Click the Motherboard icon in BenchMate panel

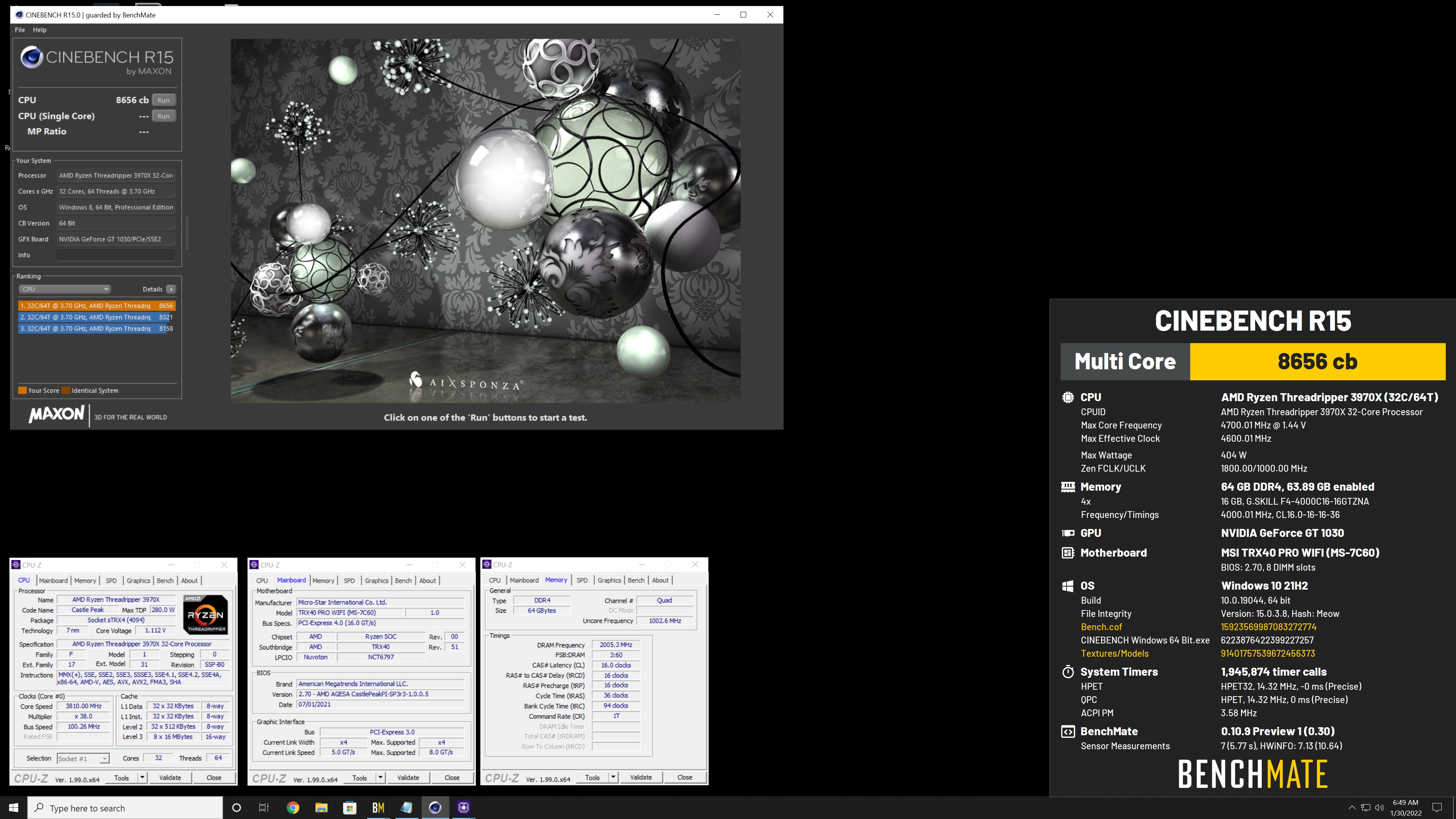pyautogui.click(x=1068, y=553)
